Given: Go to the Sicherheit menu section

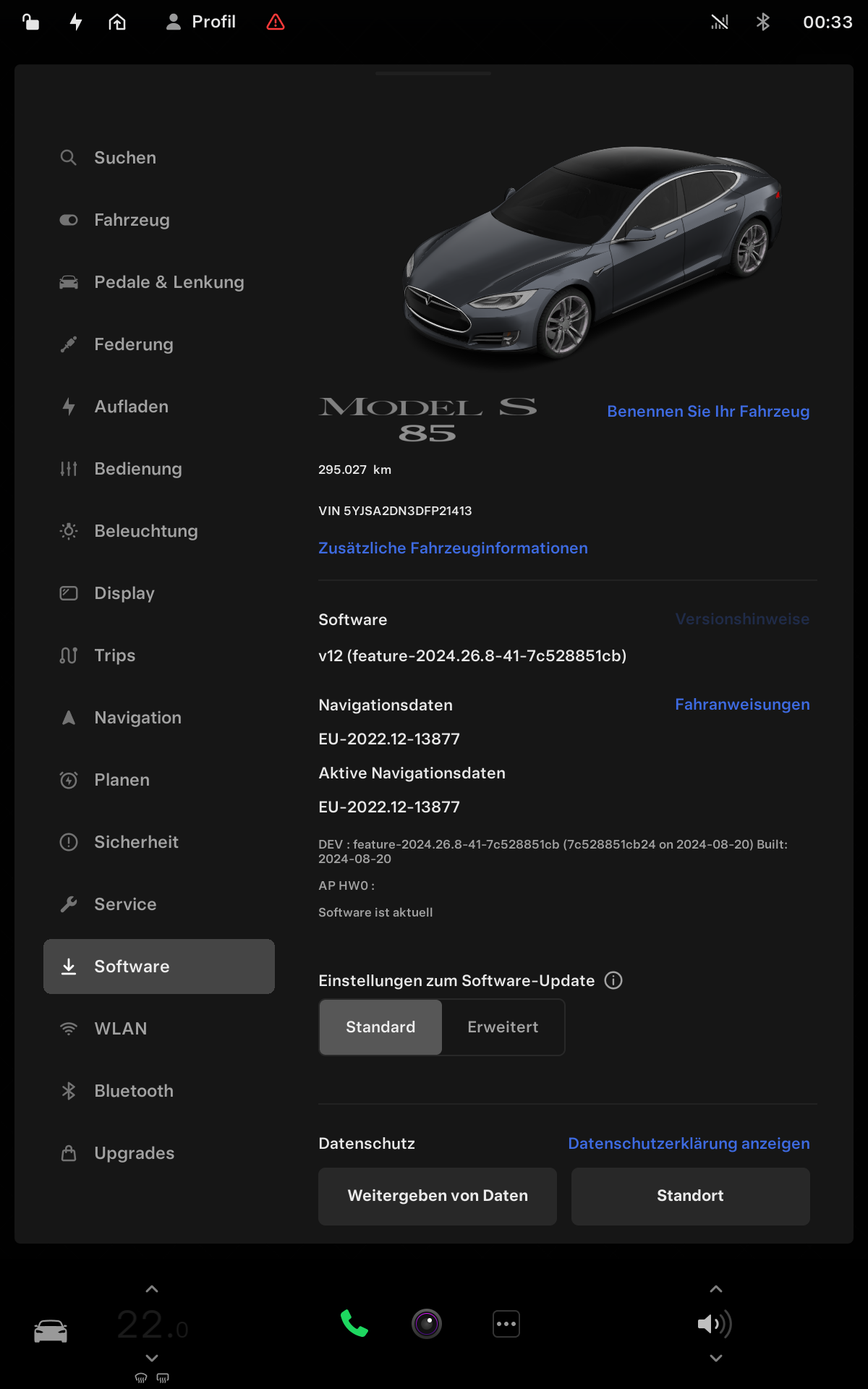Looking at the screenshot, I should [x=136, y=842].
